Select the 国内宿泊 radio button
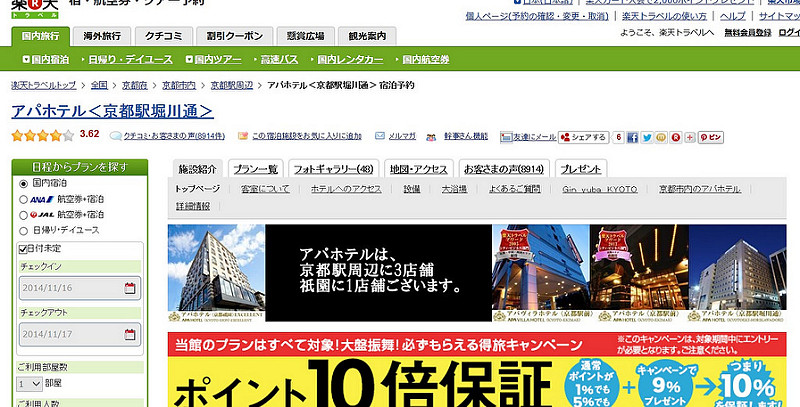The height and width of the screenshot is (407, 800). click(23, 184)
